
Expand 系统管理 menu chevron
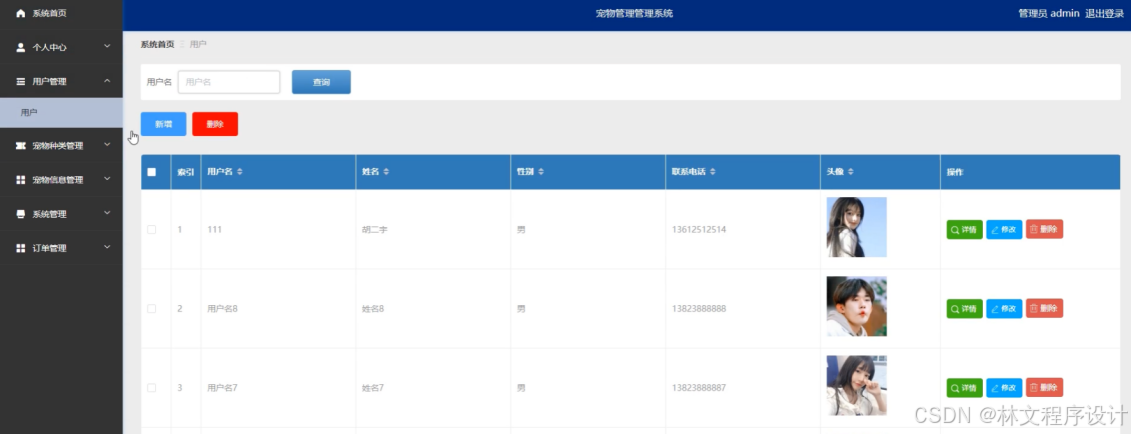(x=107, y=214)
